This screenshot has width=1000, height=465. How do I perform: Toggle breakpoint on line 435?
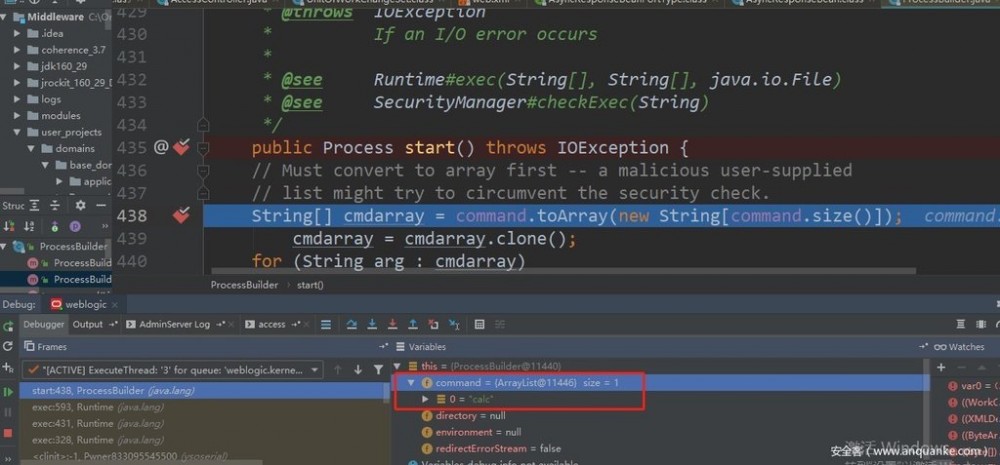(x=182, y=148)
